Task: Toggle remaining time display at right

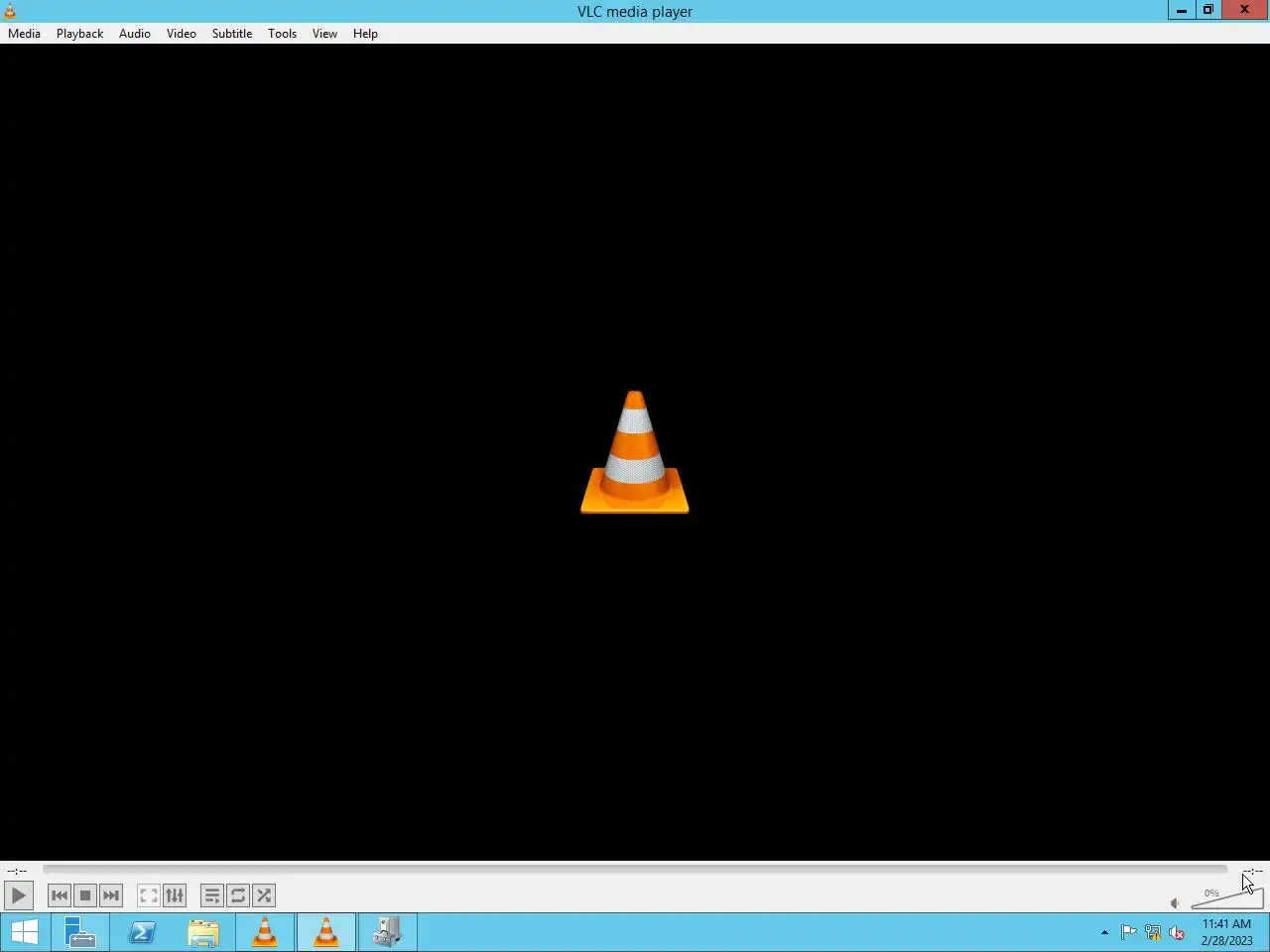Action: (1252, 871)
